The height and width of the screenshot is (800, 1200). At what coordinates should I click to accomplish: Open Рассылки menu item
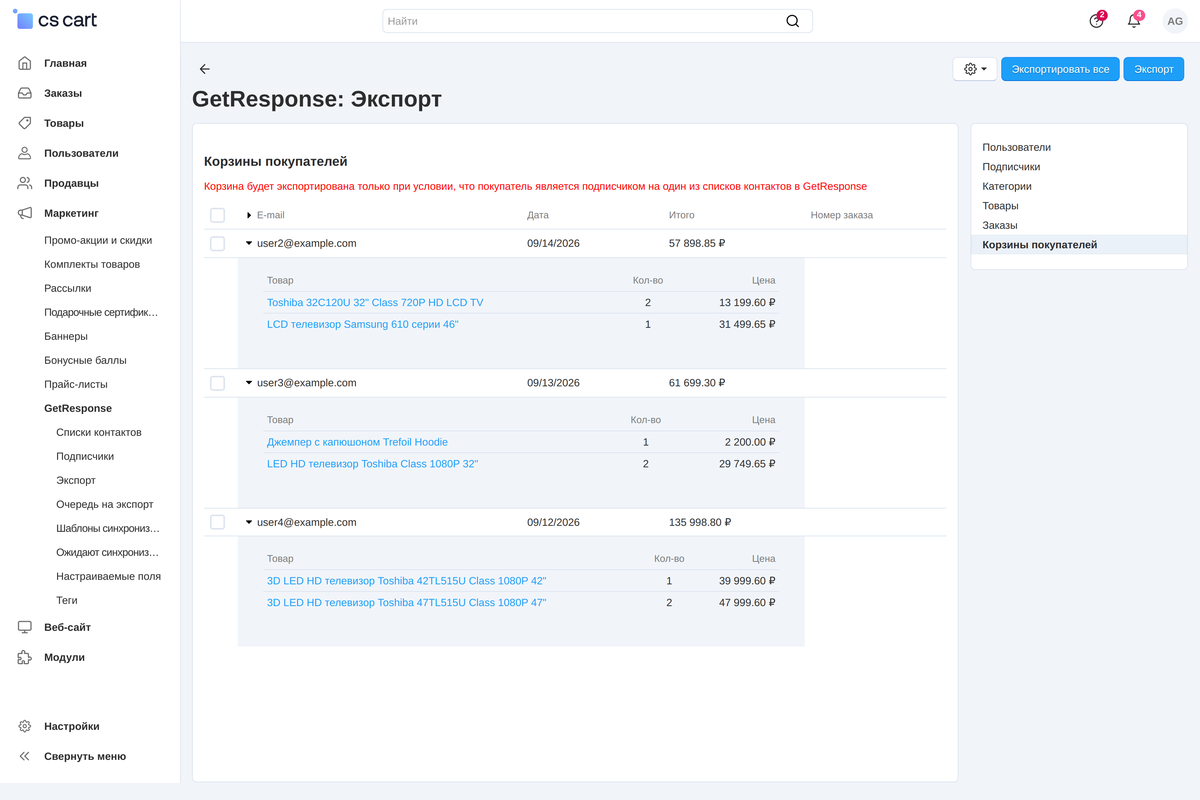[68, 288]
